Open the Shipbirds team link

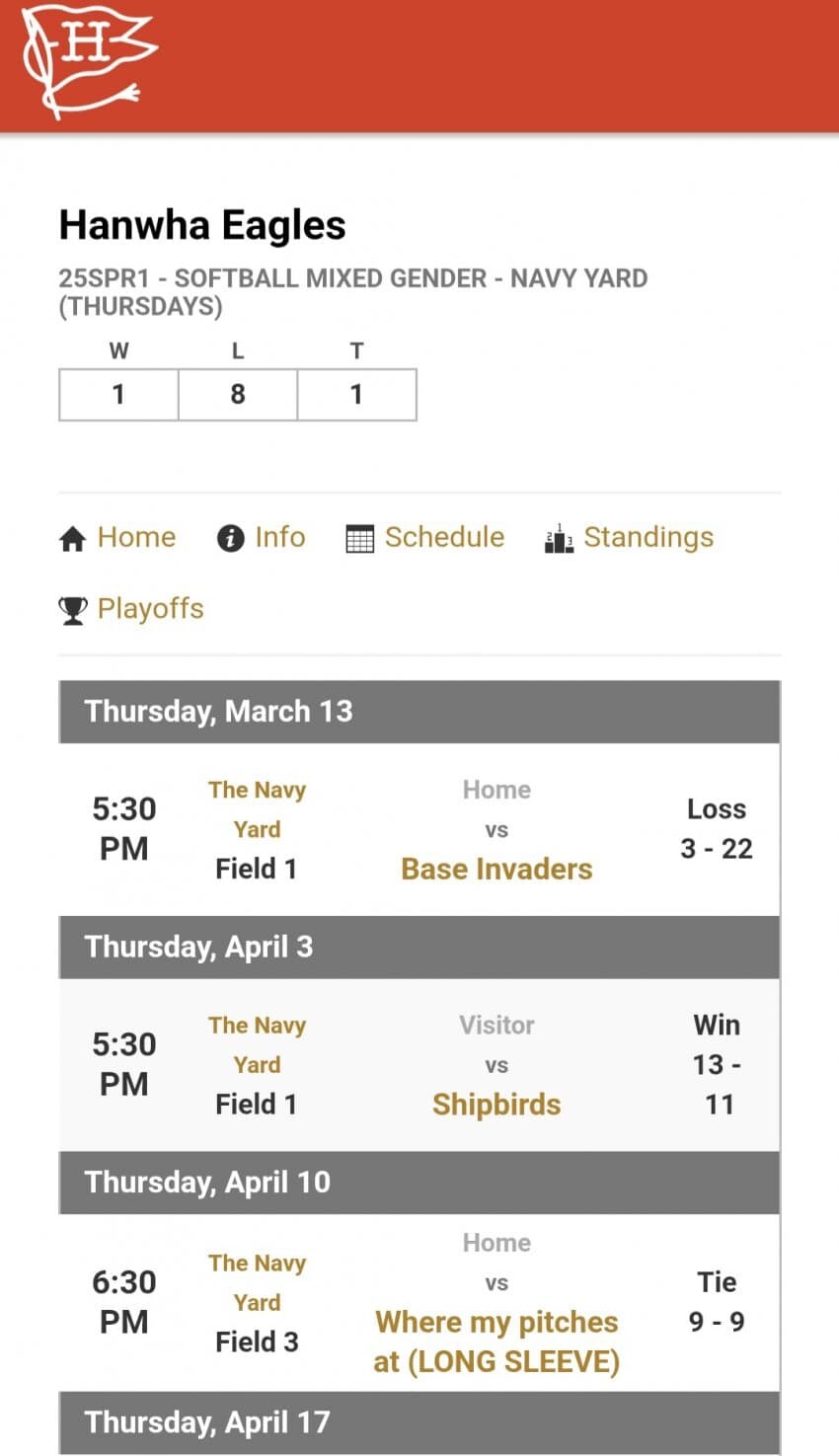pyautogui.click(x=496, y=1104)
